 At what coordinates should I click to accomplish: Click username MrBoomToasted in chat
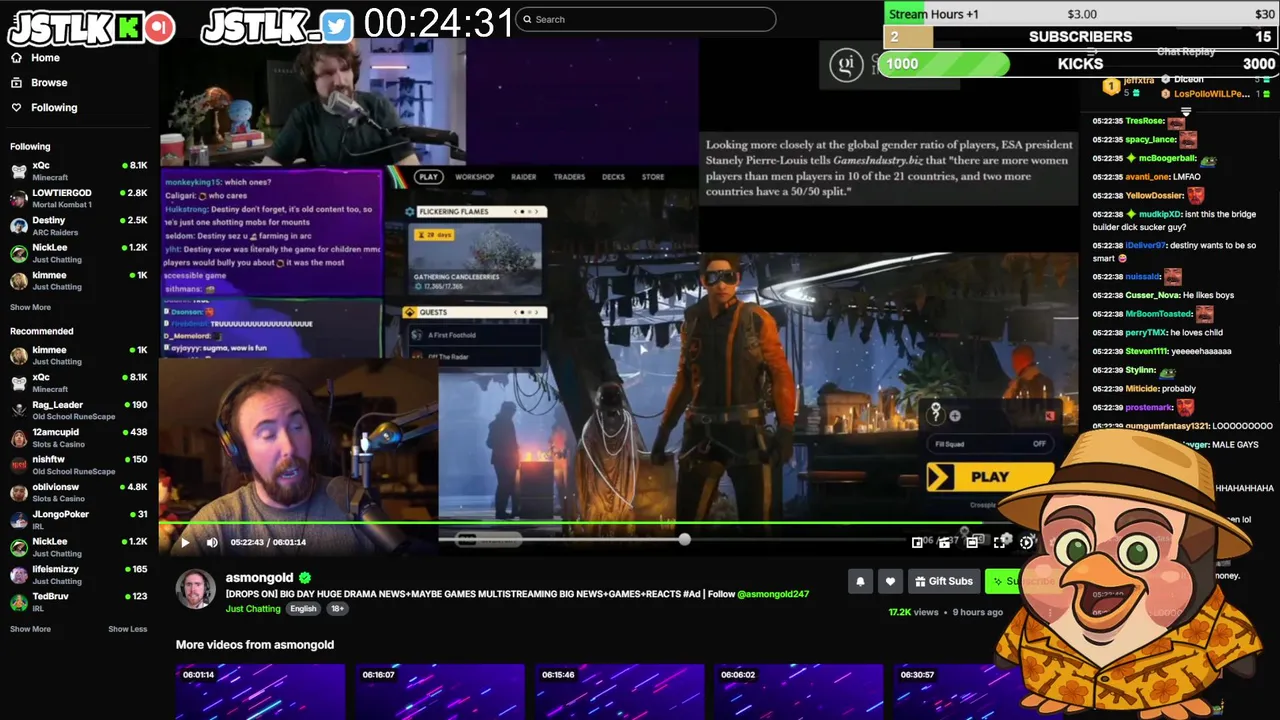[x=1158, y=314]
